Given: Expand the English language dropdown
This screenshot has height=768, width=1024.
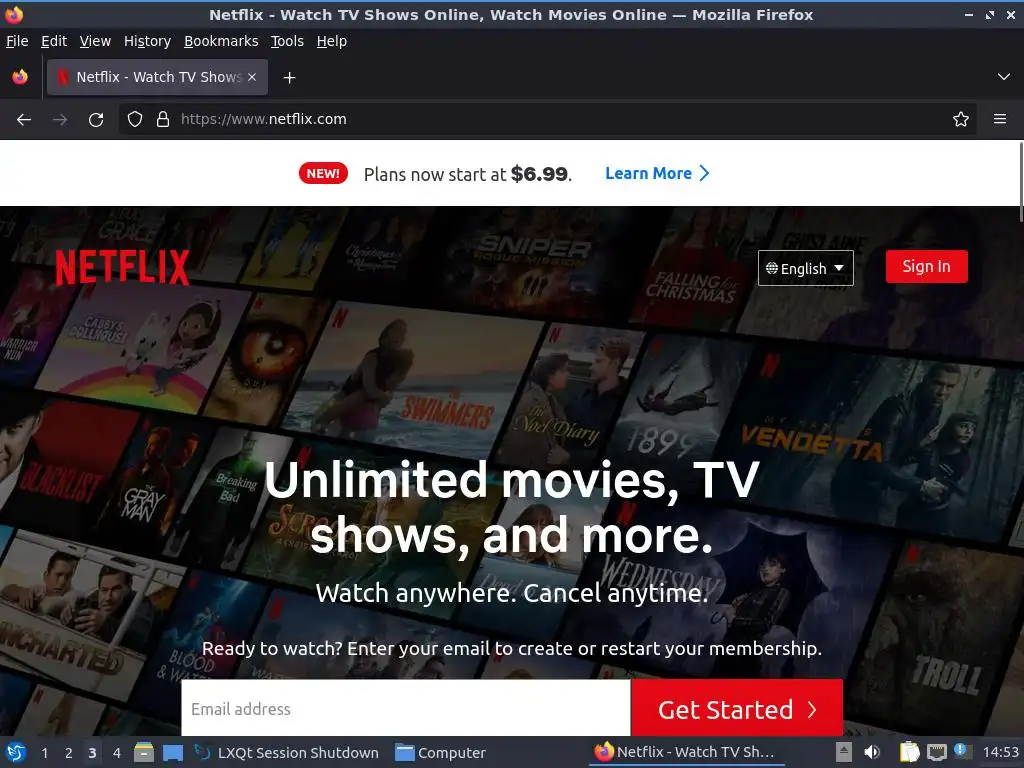Looking at the screenshot, I should [x=805, y=268].
